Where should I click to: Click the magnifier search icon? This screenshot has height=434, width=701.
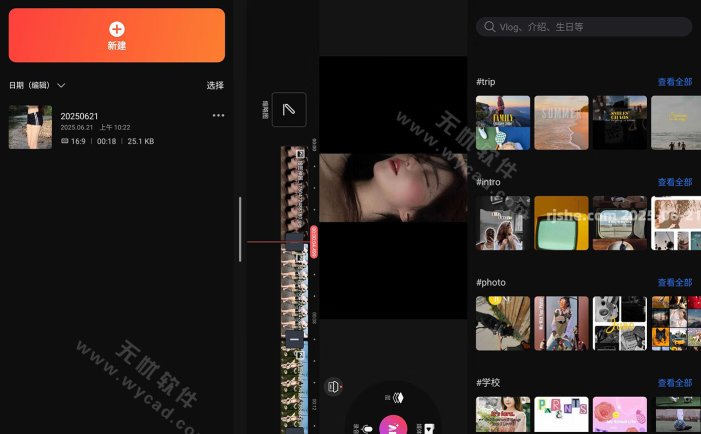[x=490, y=27]
